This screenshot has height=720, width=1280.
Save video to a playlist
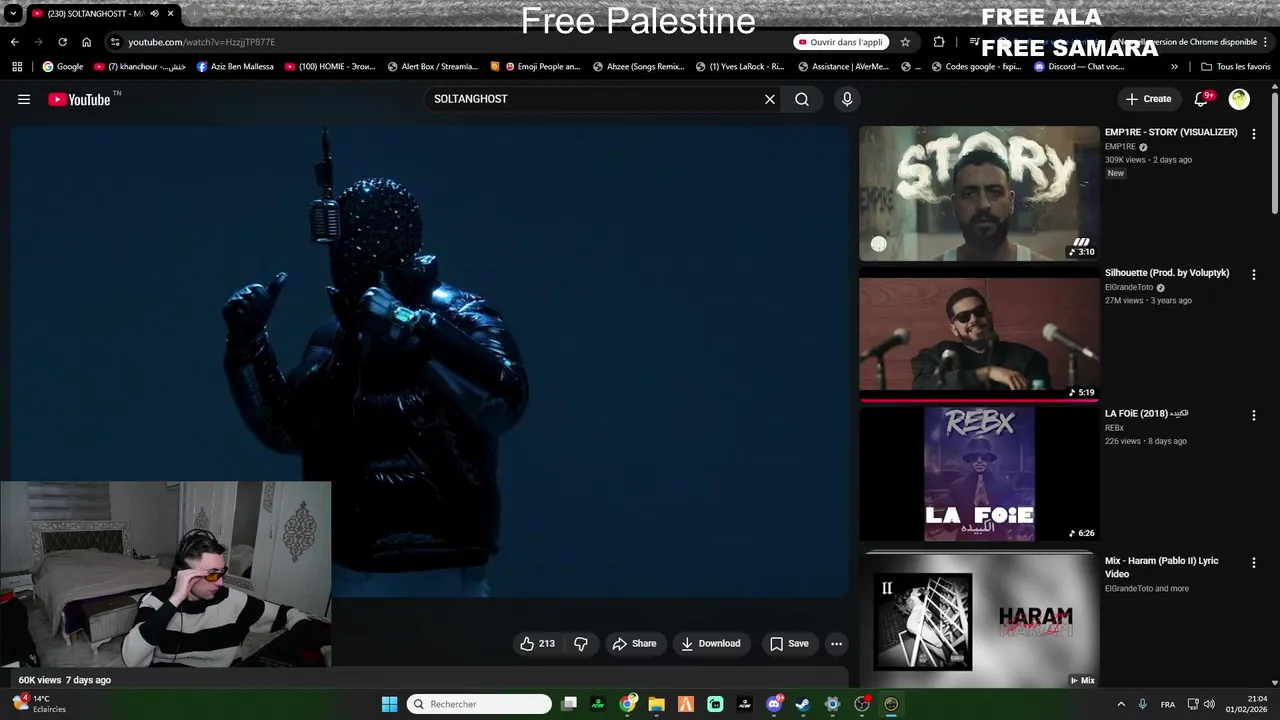pos(788,644)
